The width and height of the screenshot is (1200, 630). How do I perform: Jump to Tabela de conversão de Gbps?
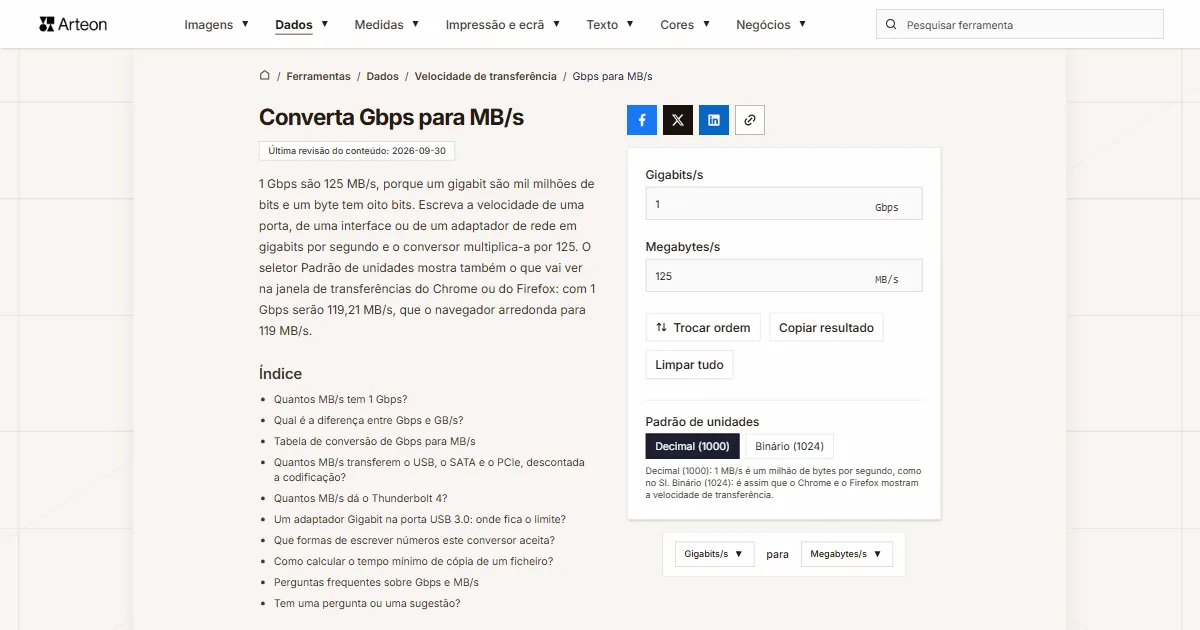coord(375,441)
